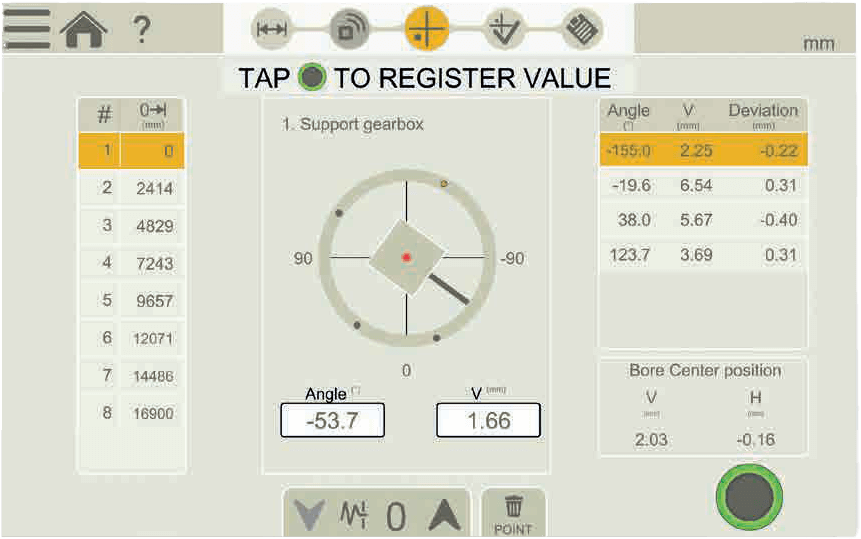Select the distance setup workflow step
Image resolution: width=861 pixels, height=539 pixels.
[x=272, y=30]
